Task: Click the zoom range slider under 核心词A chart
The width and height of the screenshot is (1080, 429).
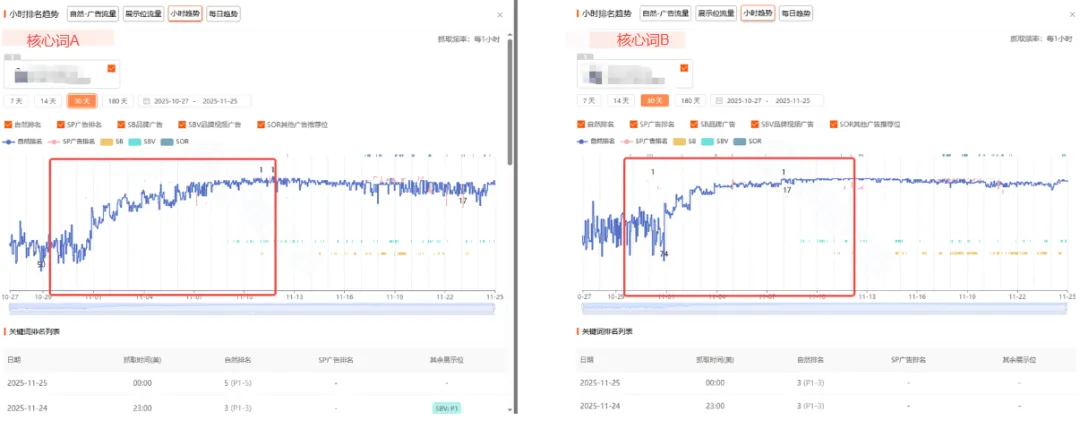Action: point(252,308)
